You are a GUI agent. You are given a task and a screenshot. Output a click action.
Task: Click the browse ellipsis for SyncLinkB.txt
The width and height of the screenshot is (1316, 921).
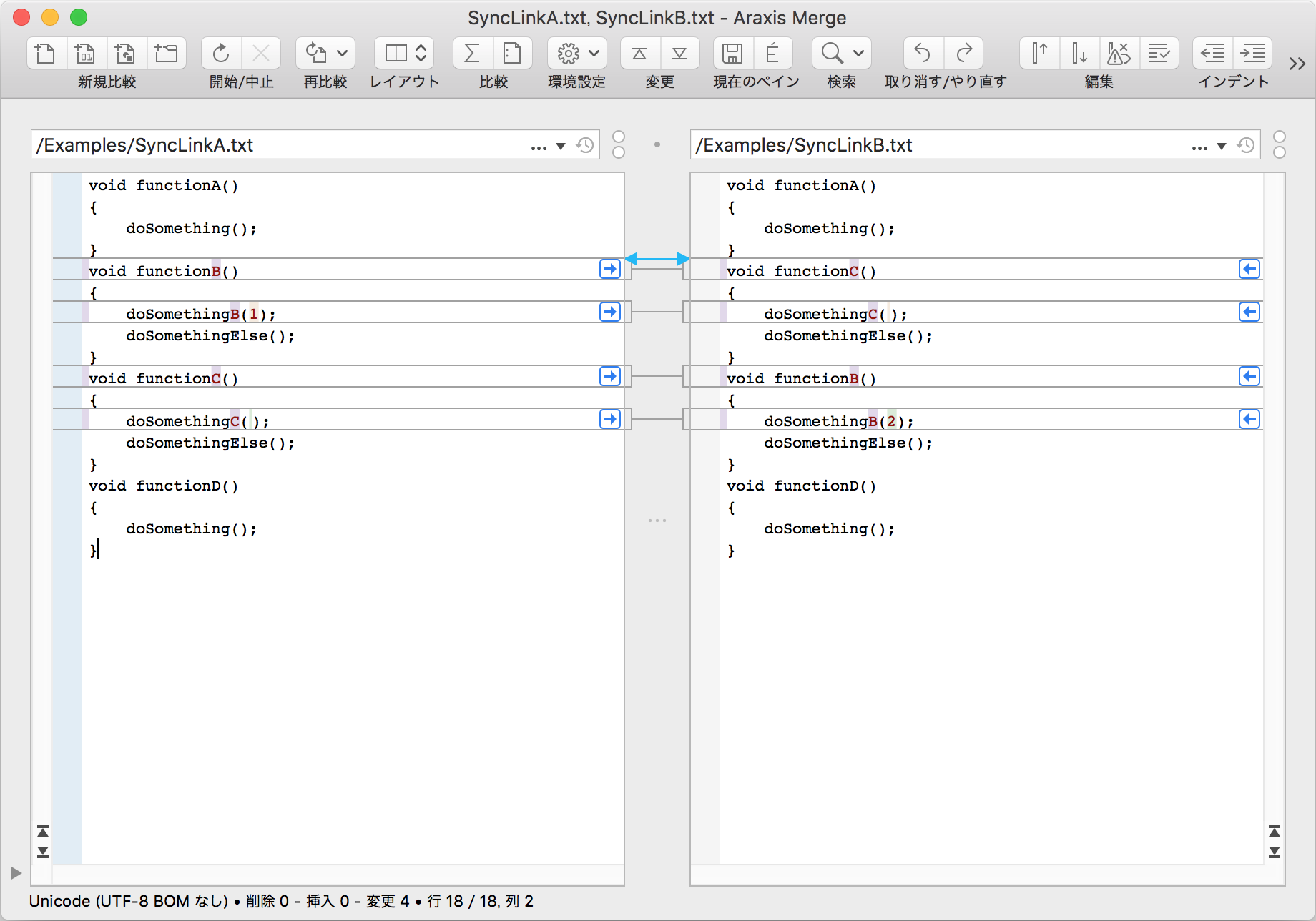coord(1199,147)
